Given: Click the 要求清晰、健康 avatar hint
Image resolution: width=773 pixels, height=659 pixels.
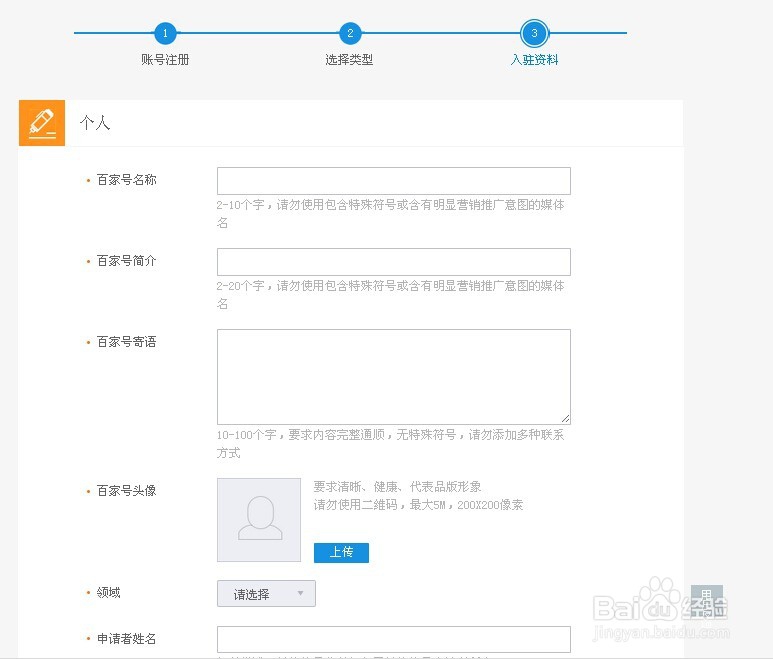Looking at the screenshot, I should point(397,486).
